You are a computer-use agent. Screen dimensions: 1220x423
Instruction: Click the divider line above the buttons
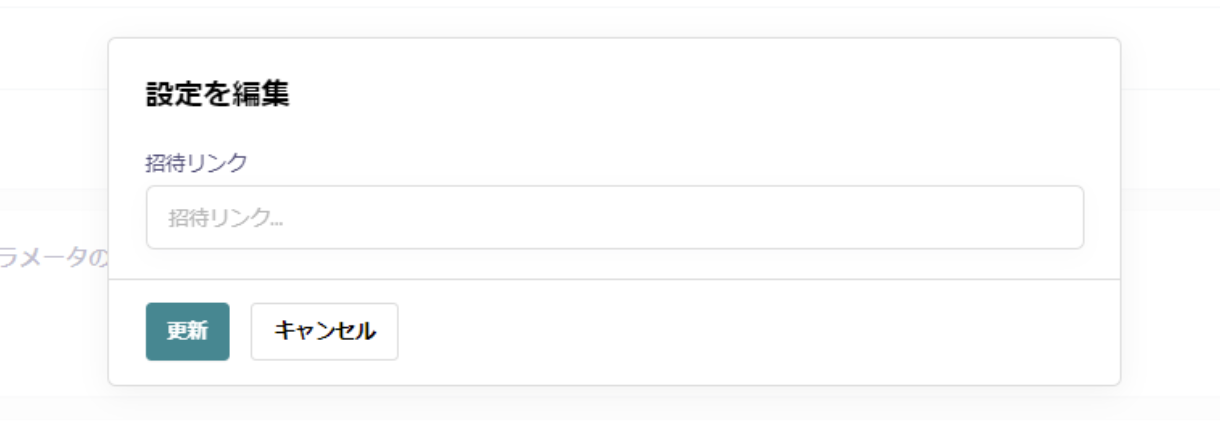(614, 279)
